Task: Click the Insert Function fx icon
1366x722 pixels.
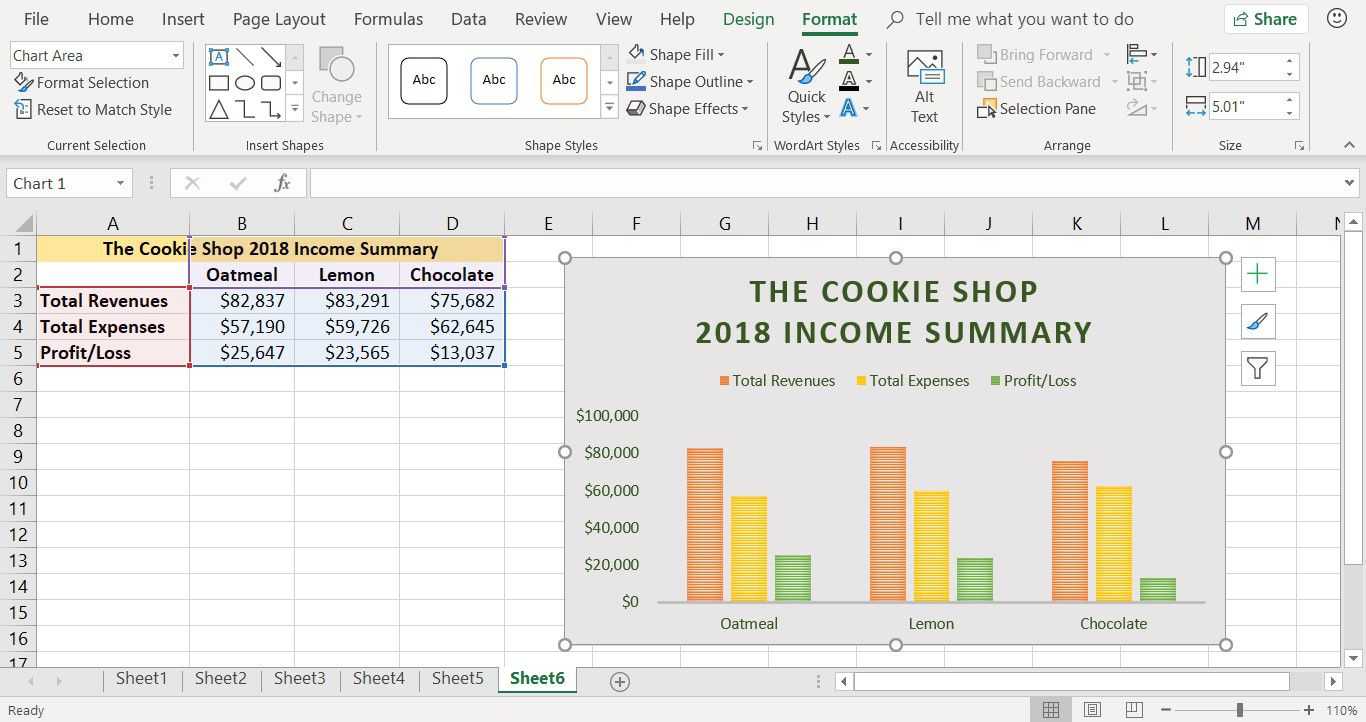Action: pos(282,183)
